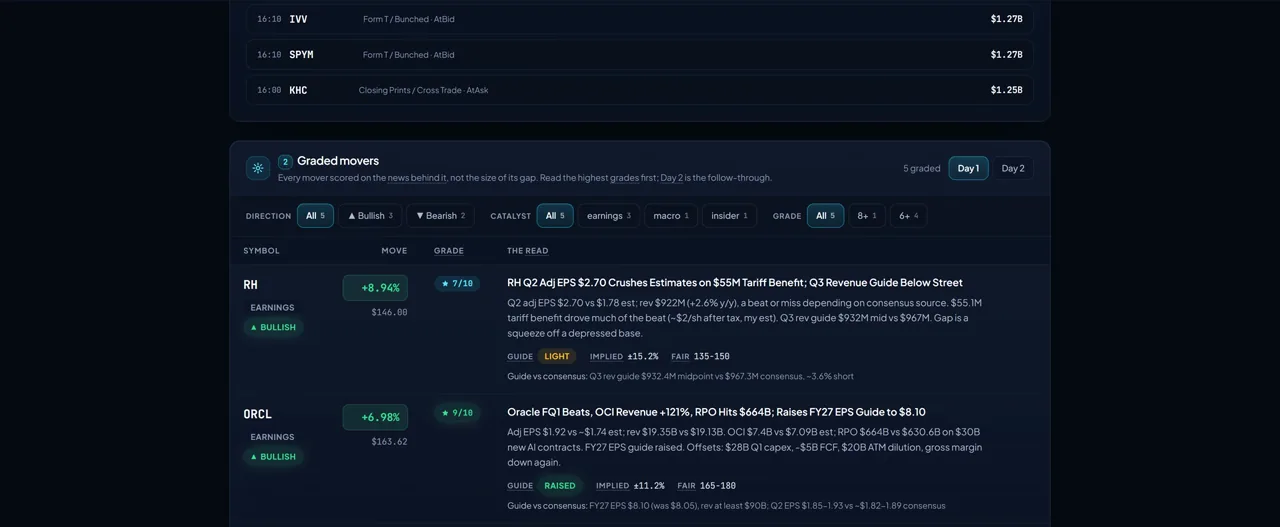Click the LIGHT guide badge
Image resolution: width=1280 pixels, height=527 pixels.
click(x=557, y=356)
